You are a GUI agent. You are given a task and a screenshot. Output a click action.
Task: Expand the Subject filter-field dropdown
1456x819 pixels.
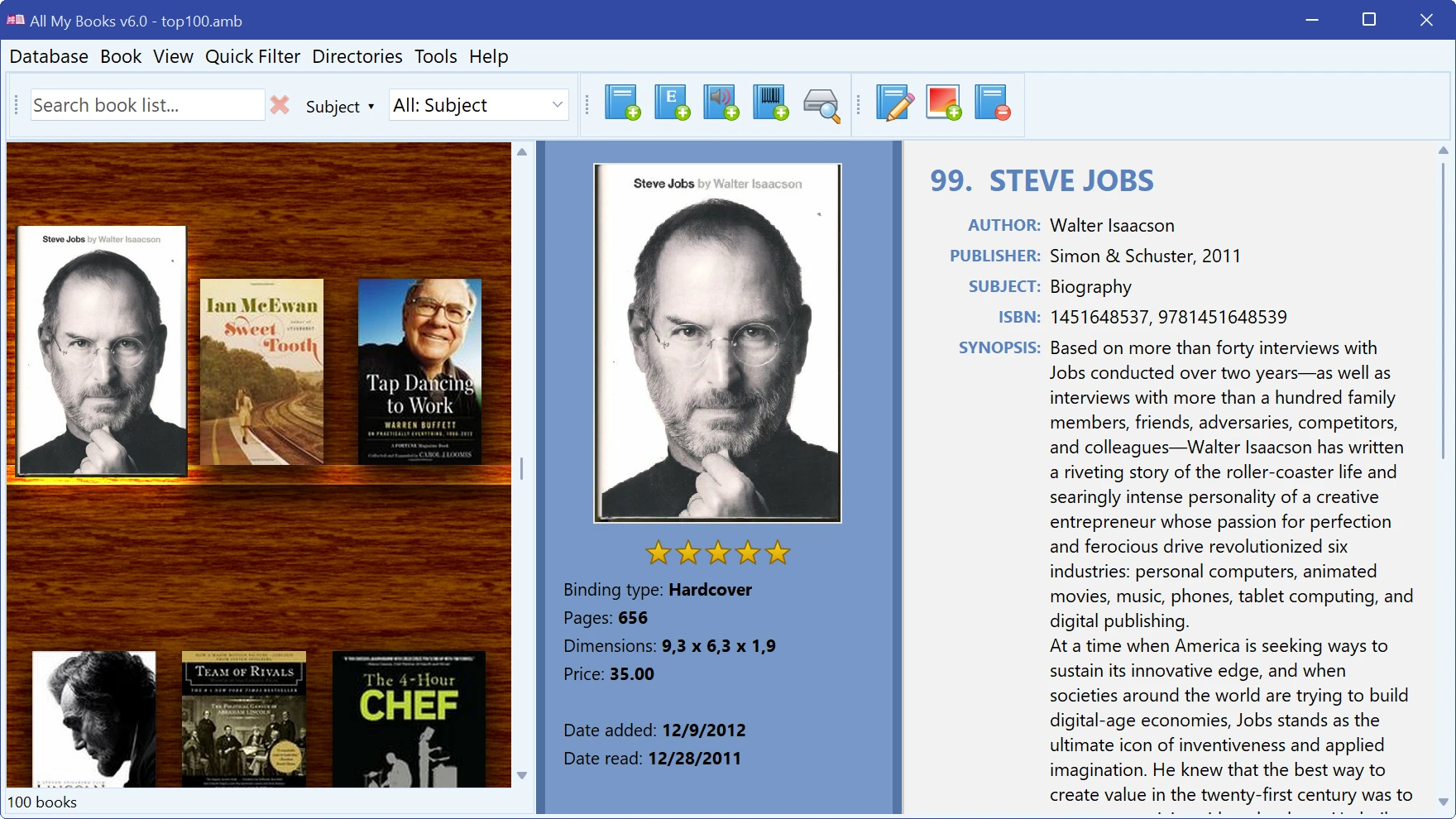[340, 106]
